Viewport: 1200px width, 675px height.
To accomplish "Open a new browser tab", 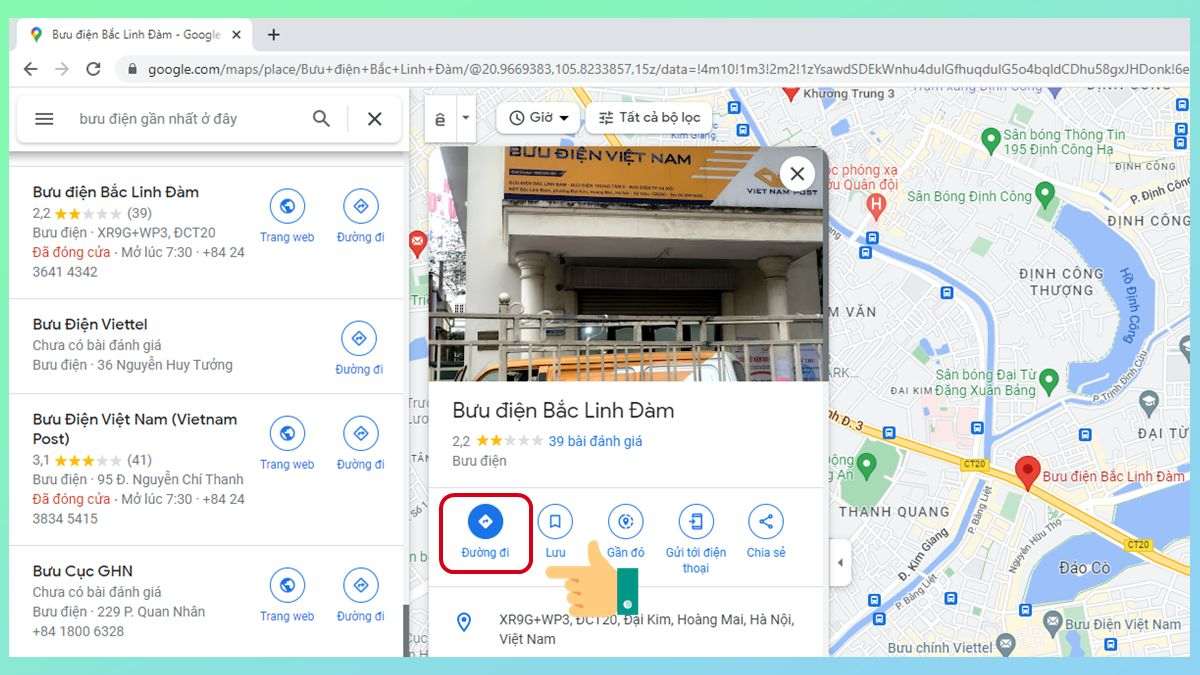I will [x=273, y=35].
